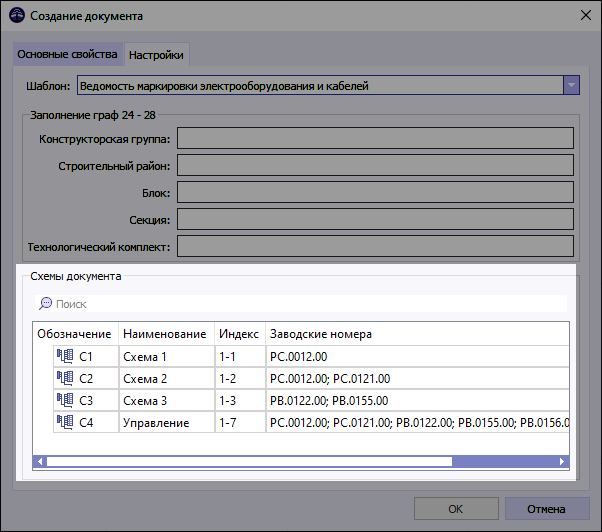Screen dimensions: 602x532
Task: Click the Шаблон template value text
Action: coord(224,86)
